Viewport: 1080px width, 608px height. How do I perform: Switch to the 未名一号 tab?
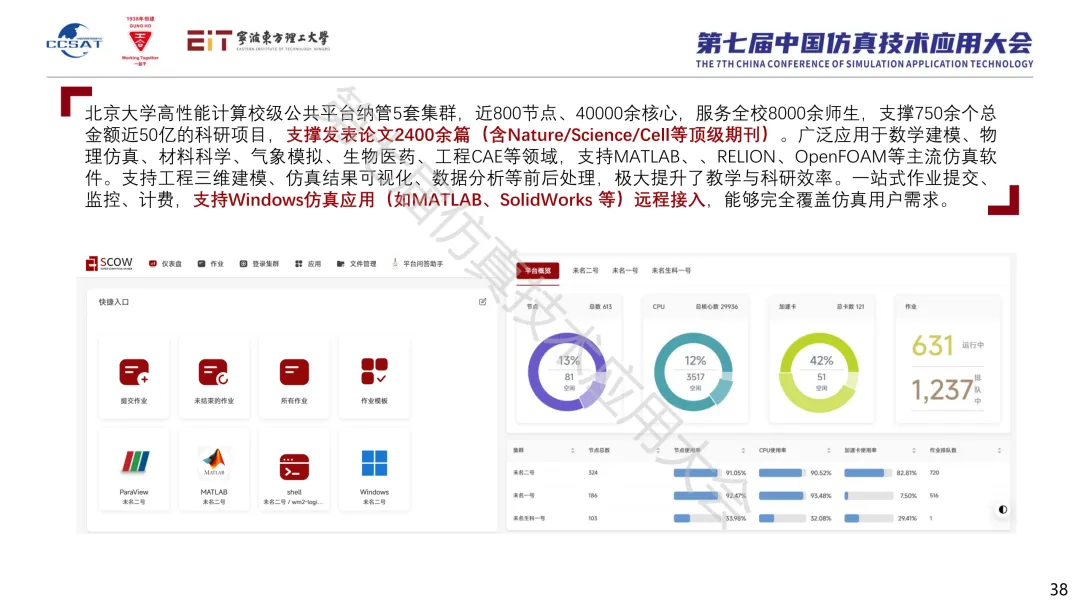coord(625,271)
